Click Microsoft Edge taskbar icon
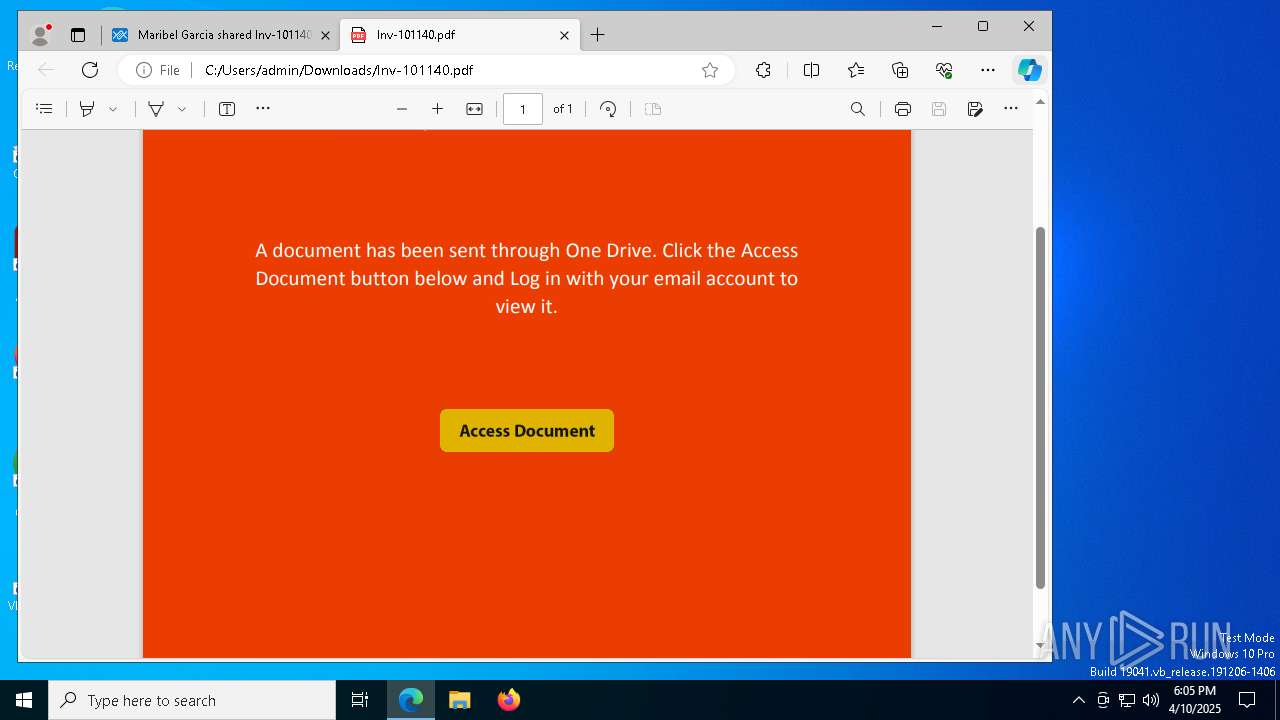 pos(411,700)
